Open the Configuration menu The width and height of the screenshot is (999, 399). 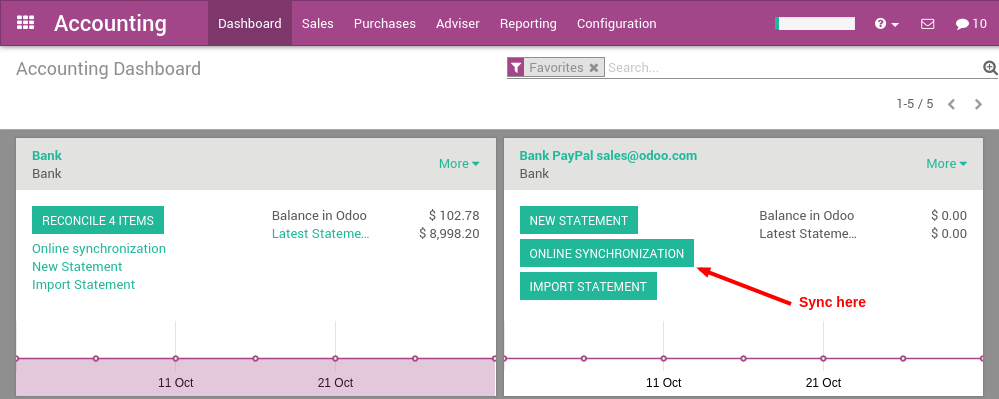tap(617, 24)
